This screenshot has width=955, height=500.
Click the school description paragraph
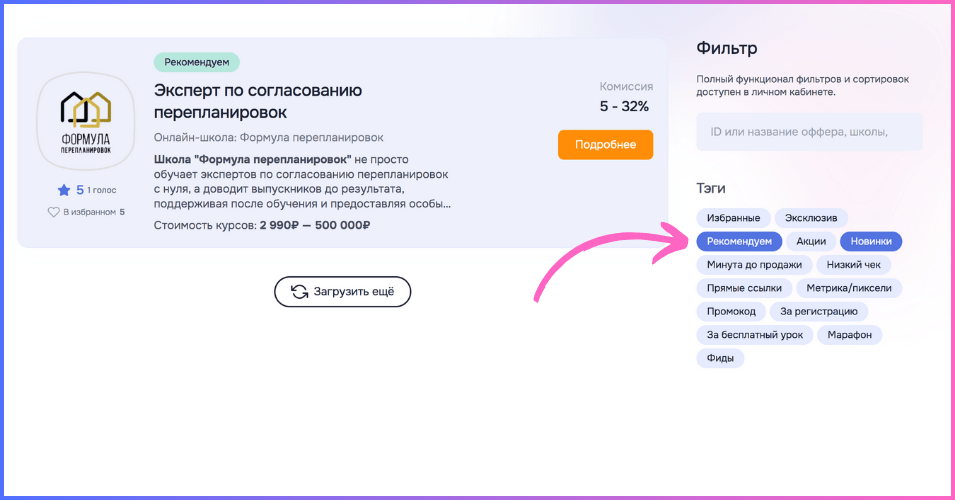coord(302,181)
